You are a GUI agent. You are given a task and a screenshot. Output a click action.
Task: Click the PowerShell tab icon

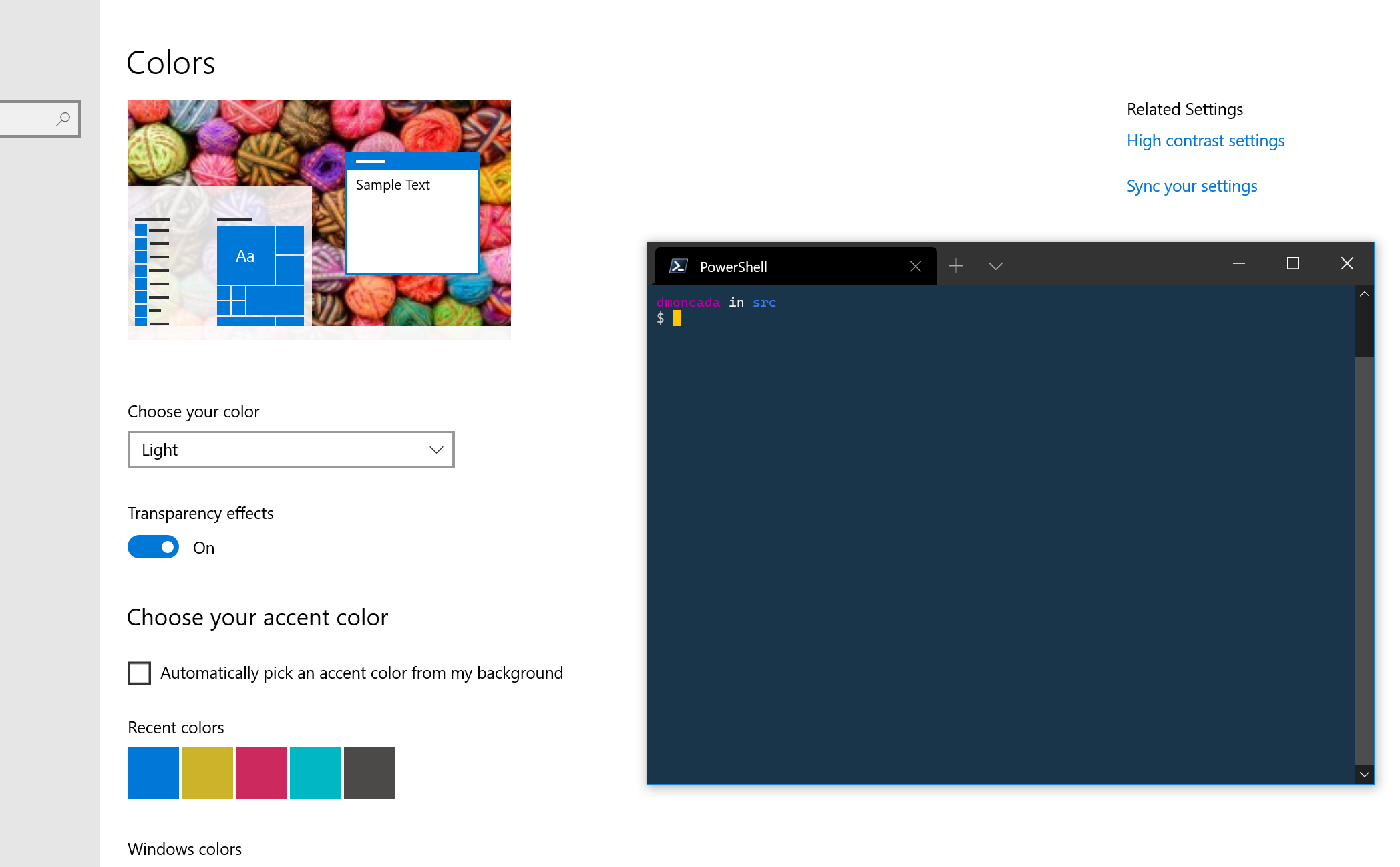678,266
